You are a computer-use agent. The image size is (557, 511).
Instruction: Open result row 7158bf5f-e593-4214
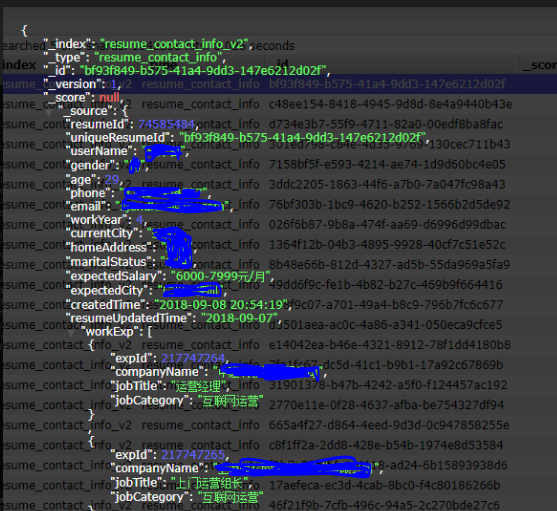280,164
